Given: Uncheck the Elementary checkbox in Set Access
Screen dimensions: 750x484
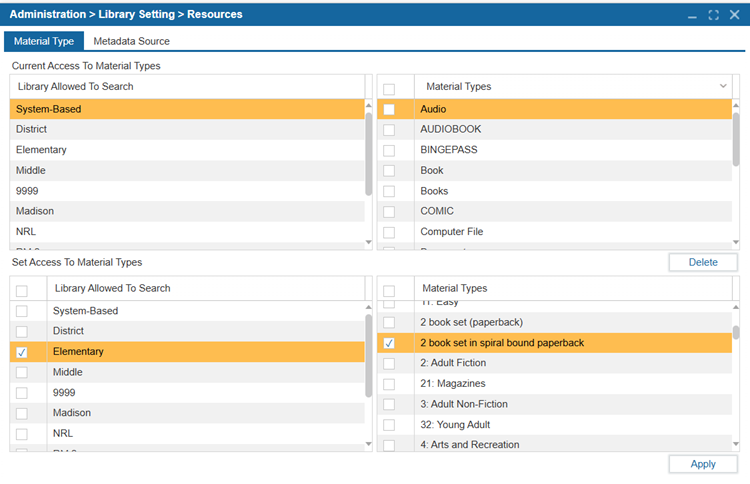Looking at the screenshot, I should pos(22,352).
